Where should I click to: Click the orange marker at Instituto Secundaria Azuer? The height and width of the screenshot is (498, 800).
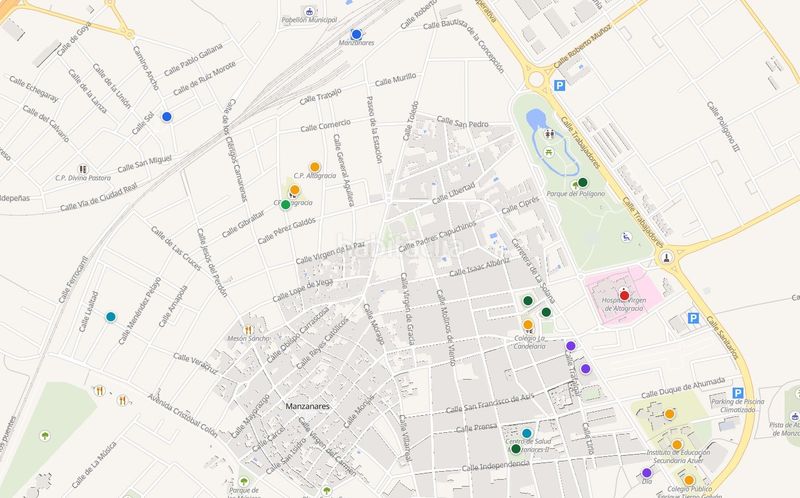coord(677,445)
